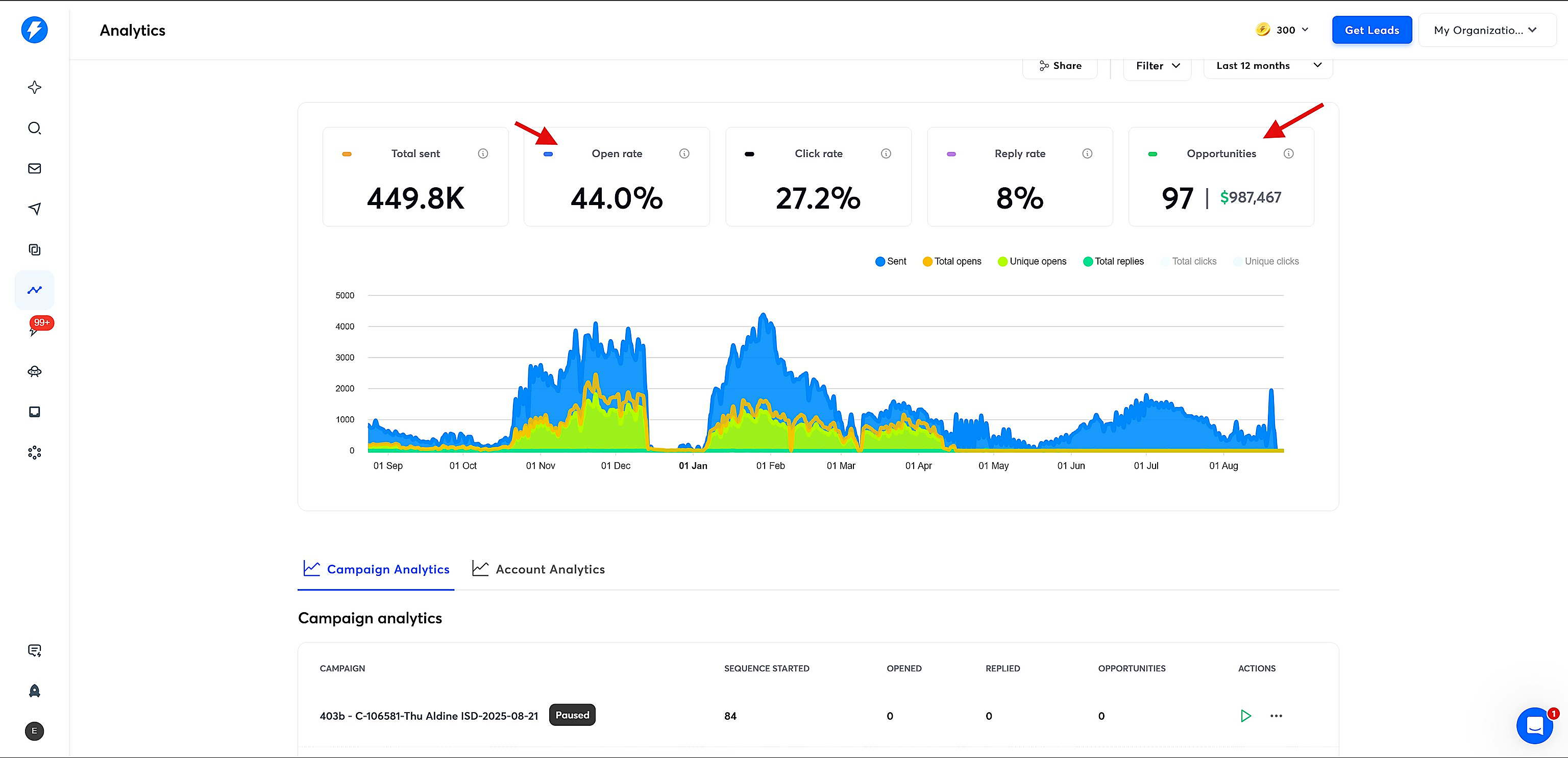
Task: Toggle Total opens series in legend
Action: (x=952, y=261)
